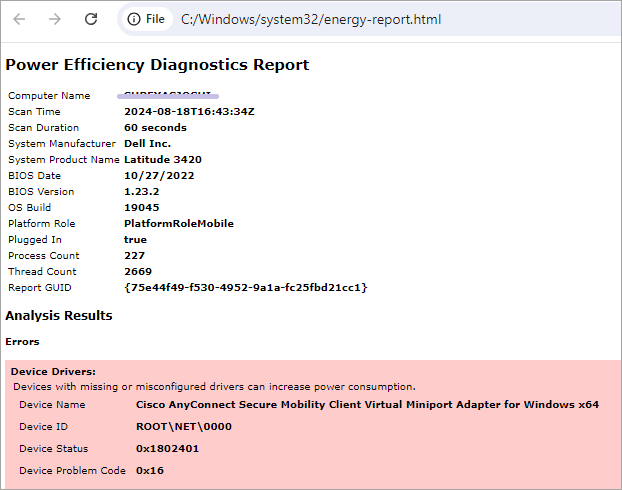
Task: Click the Report GUID value
Action: click(246, 288)
